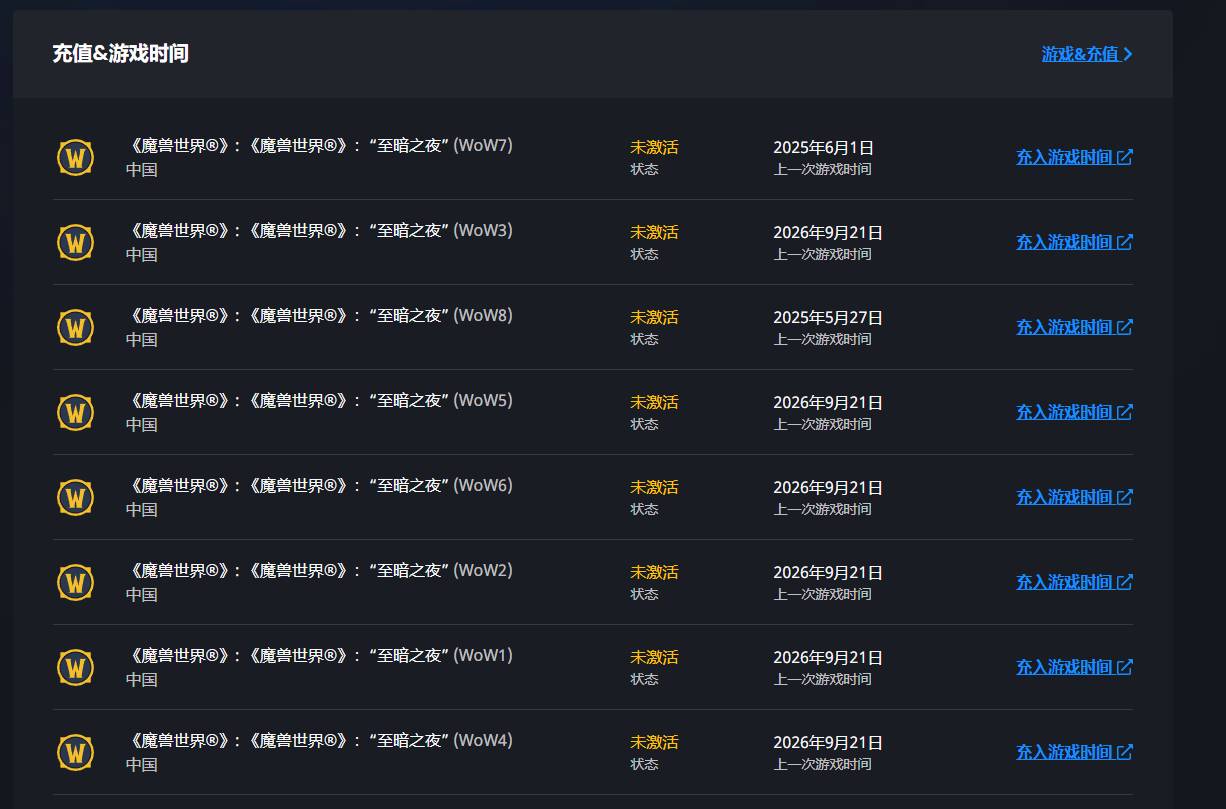Click the external-link icon in the WoW4 row

coord(1125,752)
